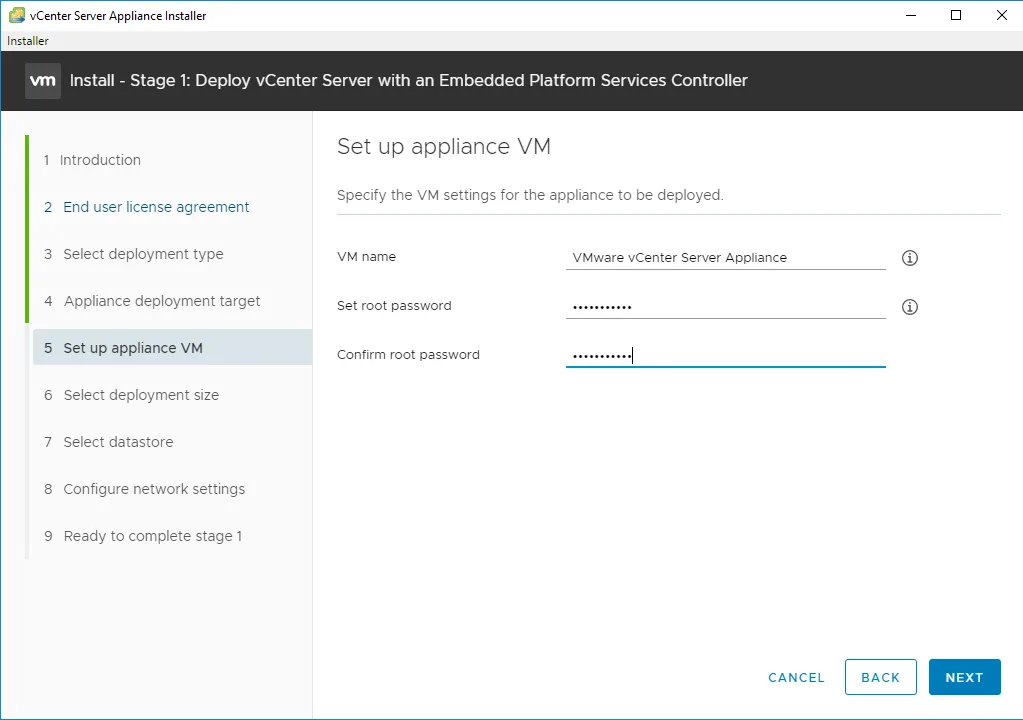This screenshot has width=1023, height=720.
Task: Minimize the installer window
Action: pos(911,15)
